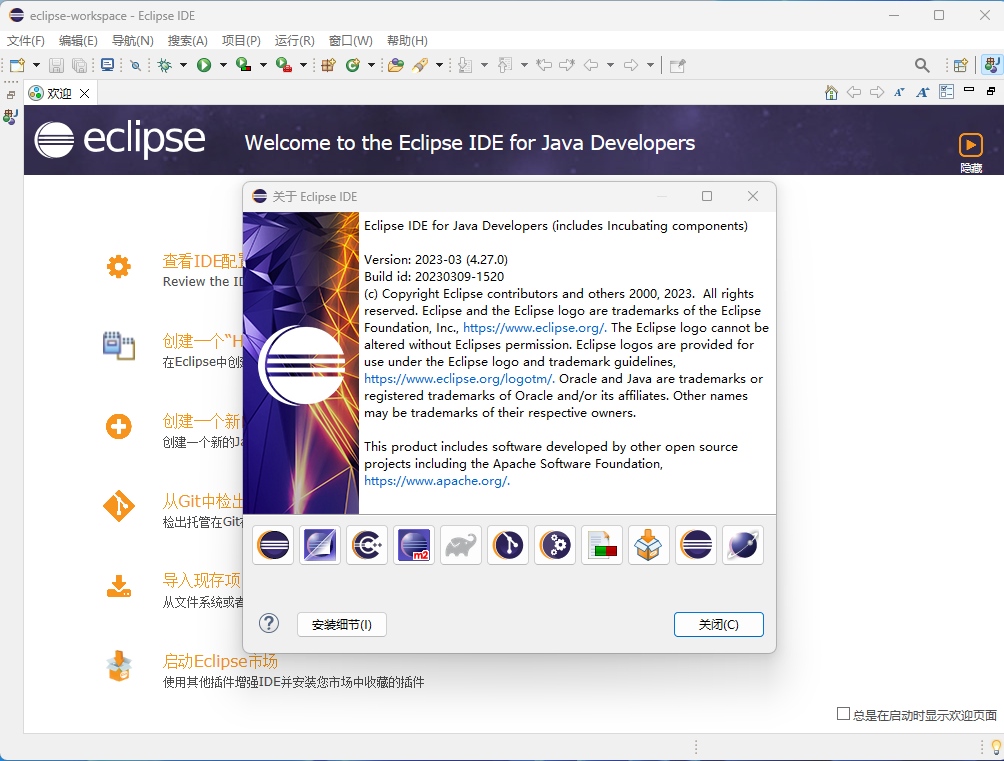Expand the External Tools dropdown arrow
This screenshot has height=761, width=1004.
point(303,65)
